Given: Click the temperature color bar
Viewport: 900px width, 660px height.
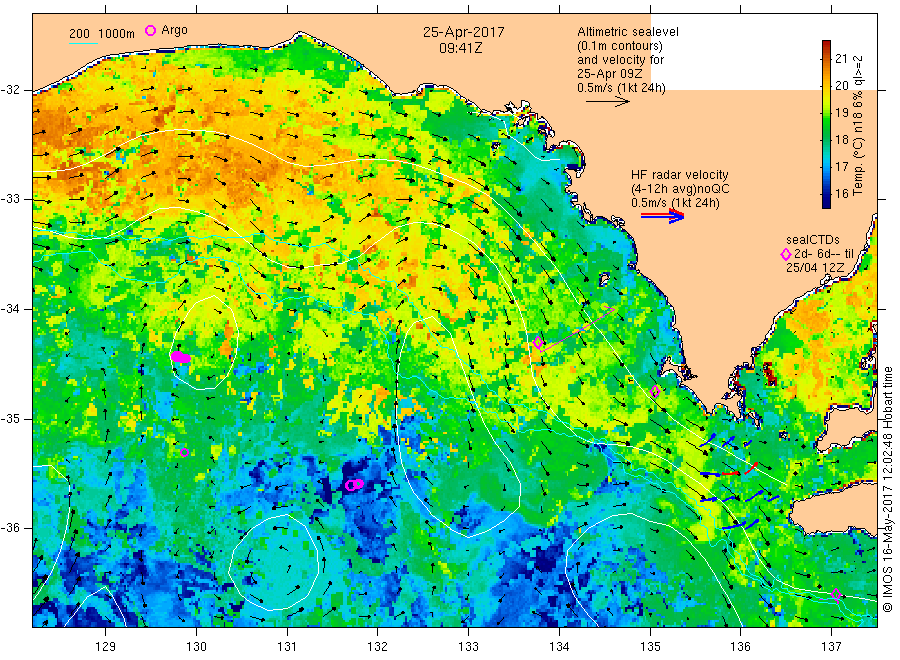Looking at the screenshot, I should click(x=826, y=124).
